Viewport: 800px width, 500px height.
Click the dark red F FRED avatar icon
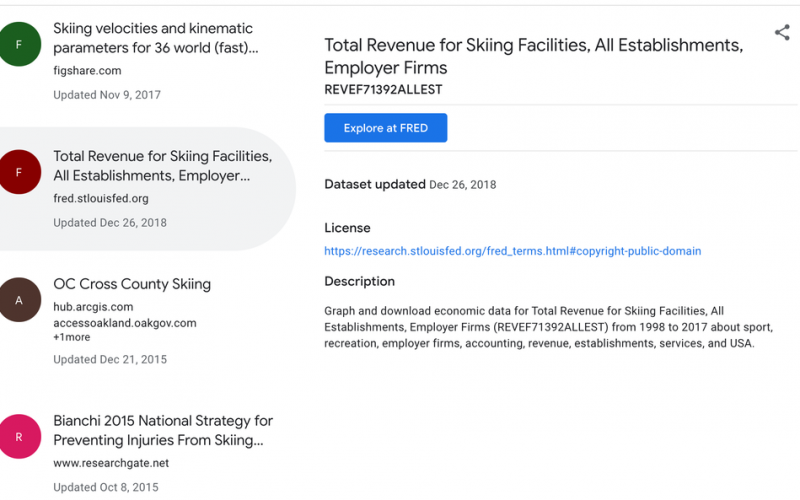coord(19,172)
